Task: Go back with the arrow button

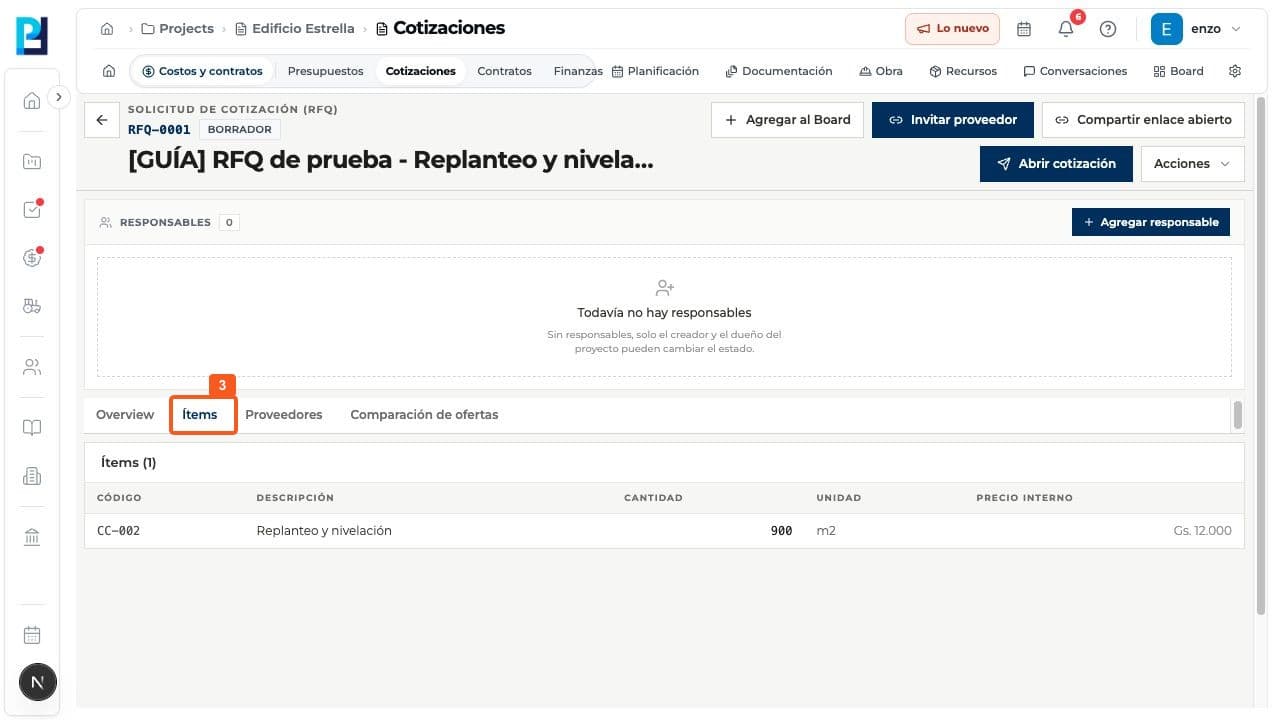Action: click(101, 120)
